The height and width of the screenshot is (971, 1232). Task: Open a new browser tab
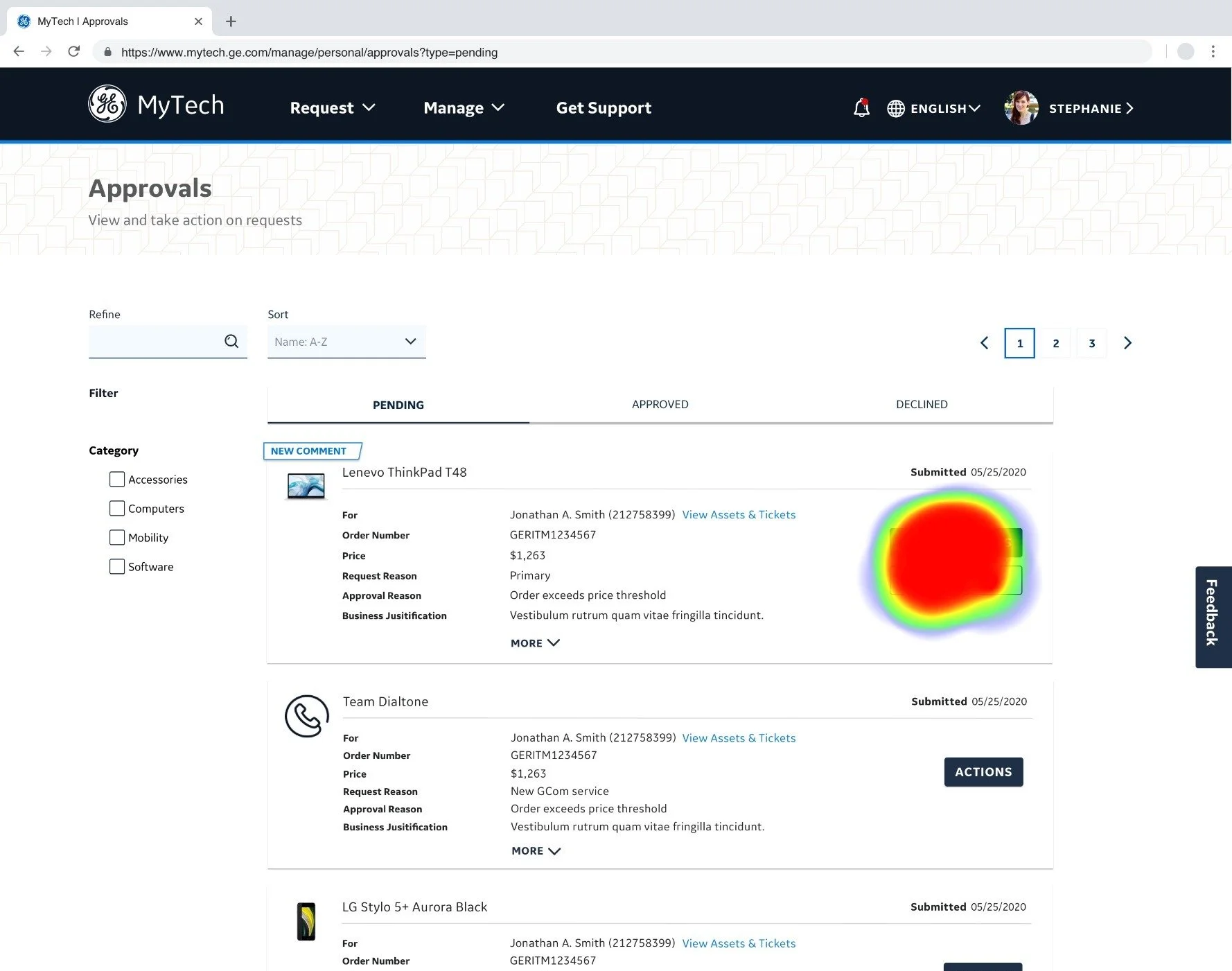pyautogui.click(x=231, y=21)
